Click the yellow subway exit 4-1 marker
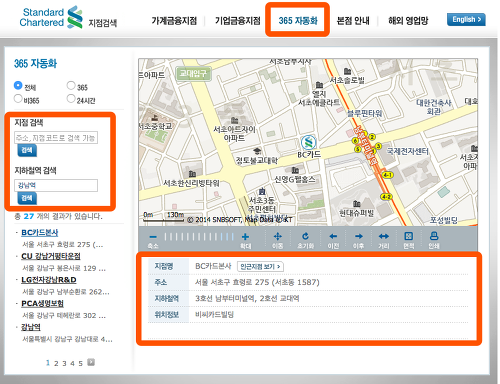Image resolution: width=500 pixels, height=384 pixels. pos(387,175)
